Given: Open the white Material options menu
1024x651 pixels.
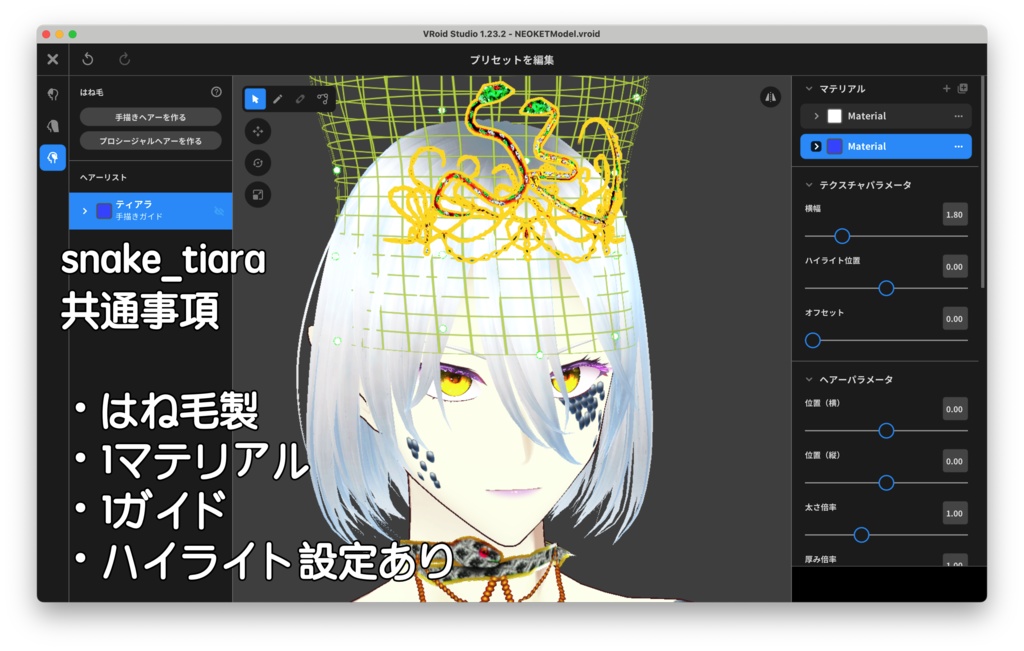Looking at the screenshot, I should pyautogui.click(x=959, y=115).
